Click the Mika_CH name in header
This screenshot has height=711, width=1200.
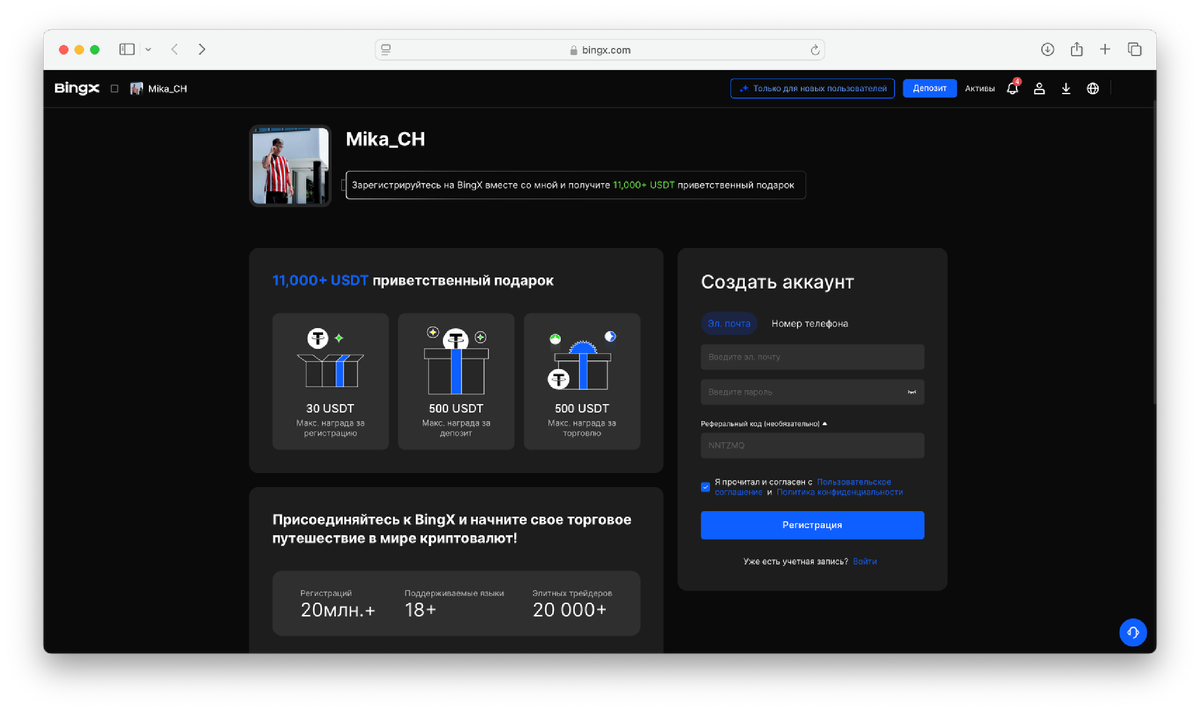pyautogui.click(x=167, y=89)
